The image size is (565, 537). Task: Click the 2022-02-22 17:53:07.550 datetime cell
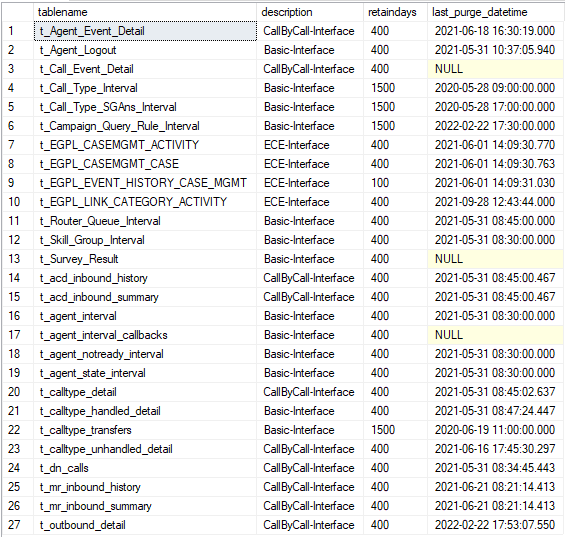[495, 525]
